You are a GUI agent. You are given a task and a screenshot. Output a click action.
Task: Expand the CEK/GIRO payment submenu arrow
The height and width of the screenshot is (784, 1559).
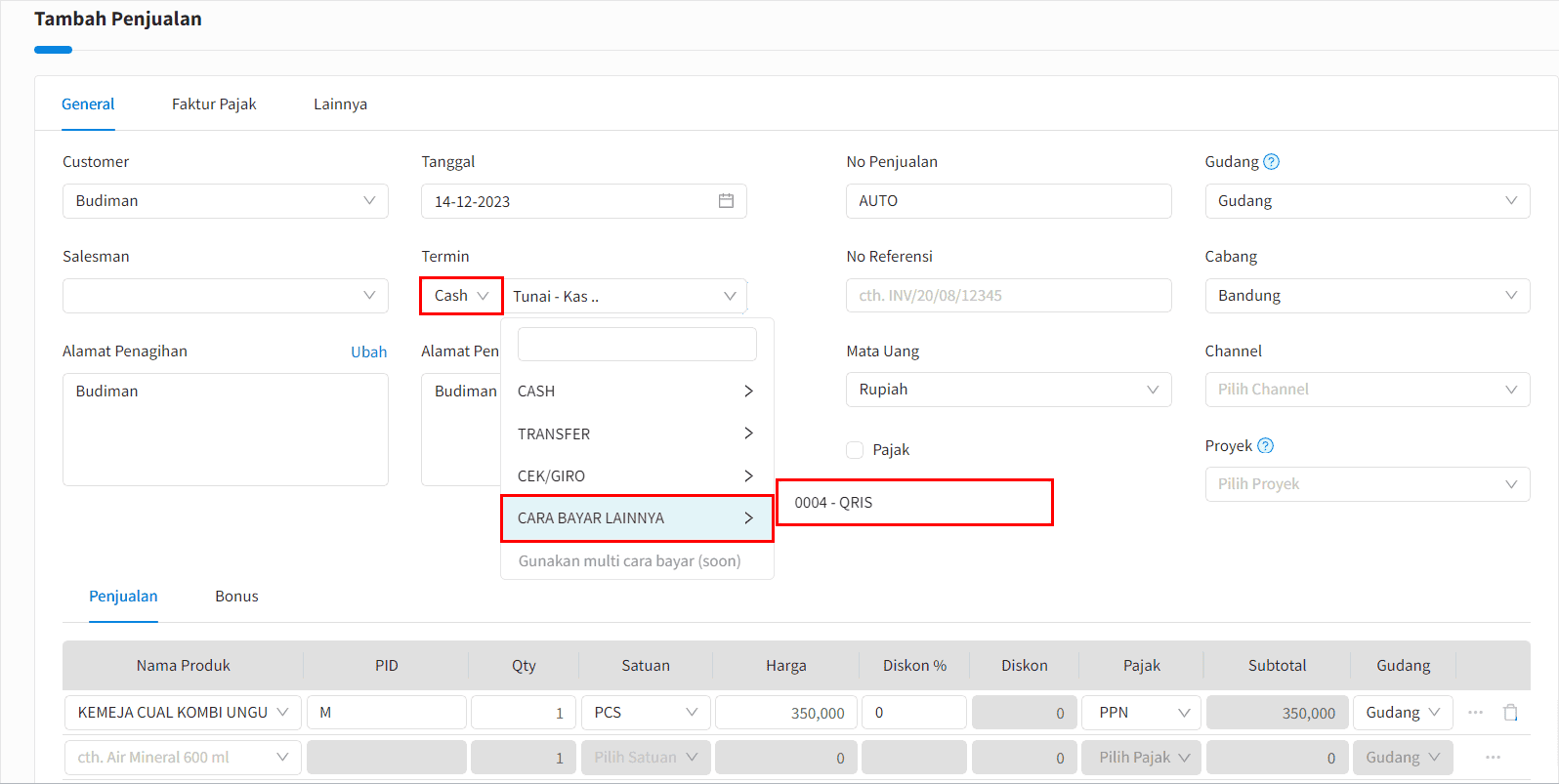(748, 476)
